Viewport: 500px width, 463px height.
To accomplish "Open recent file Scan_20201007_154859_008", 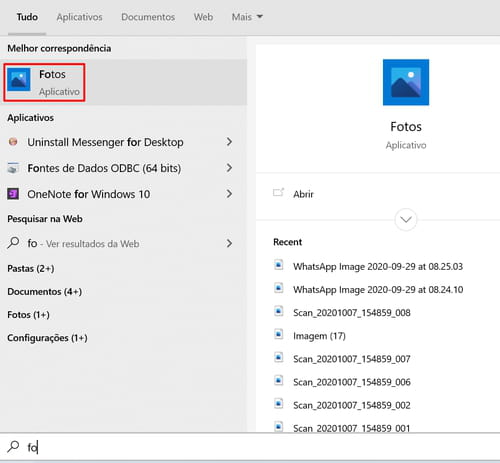I will pyautogui.click(x=352, y=313).
